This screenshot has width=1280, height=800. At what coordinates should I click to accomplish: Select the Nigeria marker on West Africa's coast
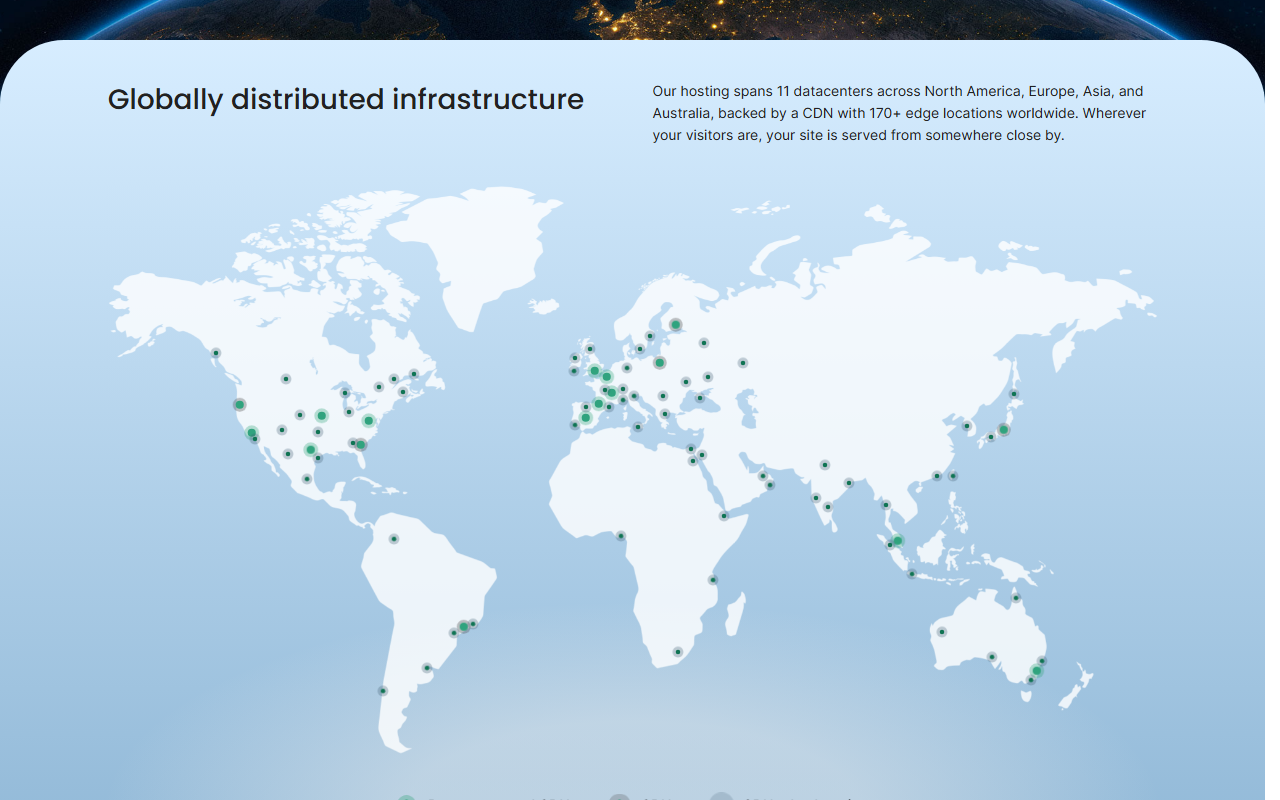tap(621, 536)
